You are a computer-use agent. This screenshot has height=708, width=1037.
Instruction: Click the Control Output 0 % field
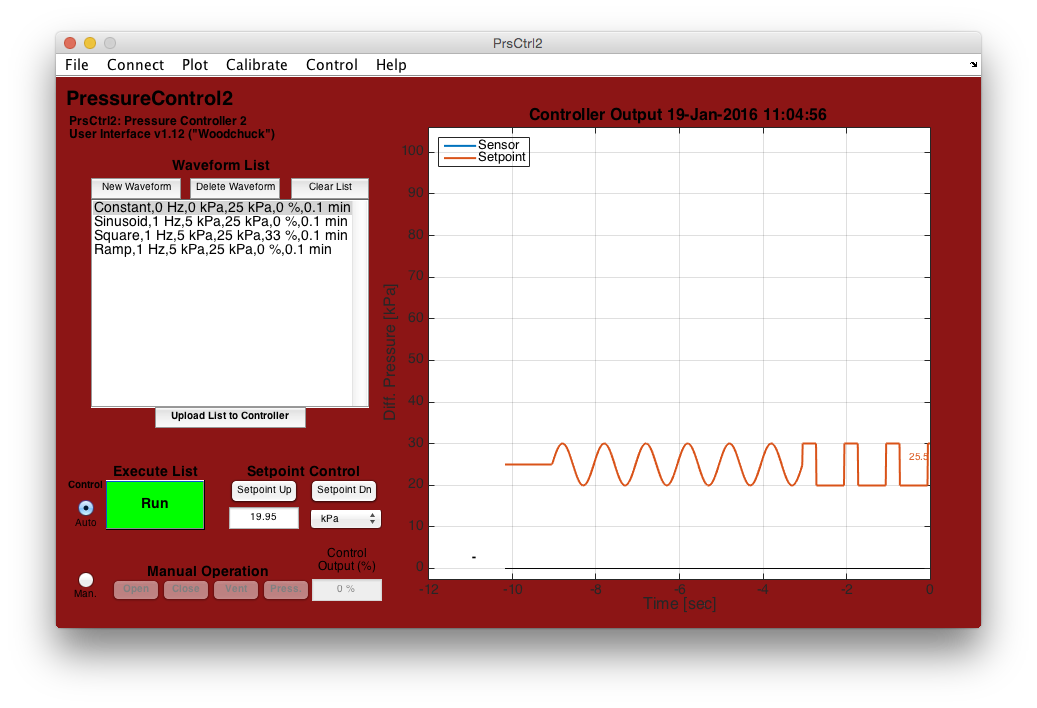347,589
